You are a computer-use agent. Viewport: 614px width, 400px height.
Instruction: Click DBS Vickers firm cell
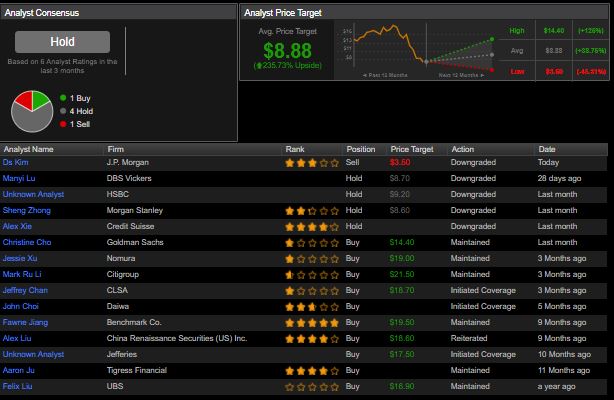pyautogui.click(x=129, y=178)
